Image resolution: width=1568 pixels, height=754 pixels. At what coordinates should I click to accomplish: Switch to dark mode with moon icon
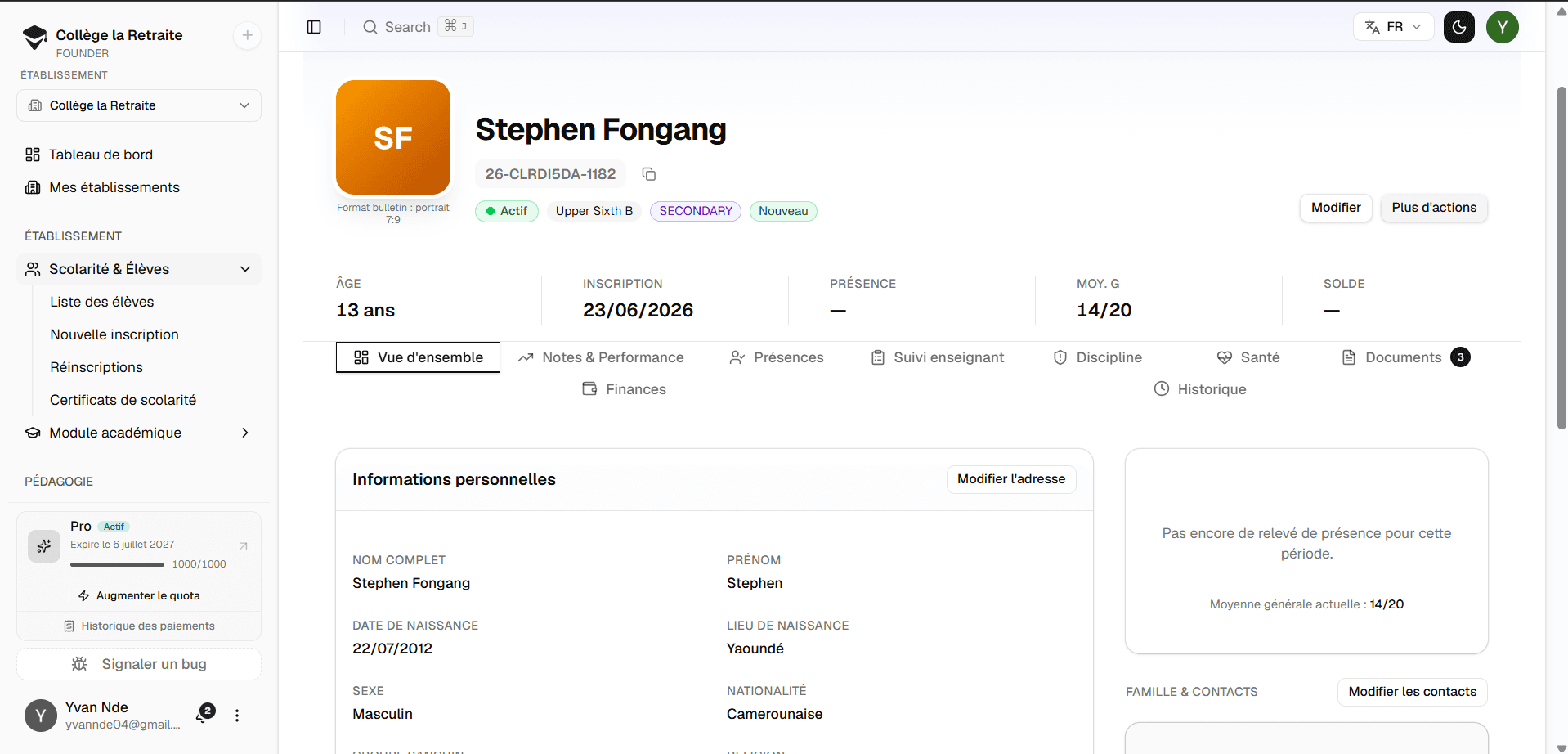pos(1459,27)
